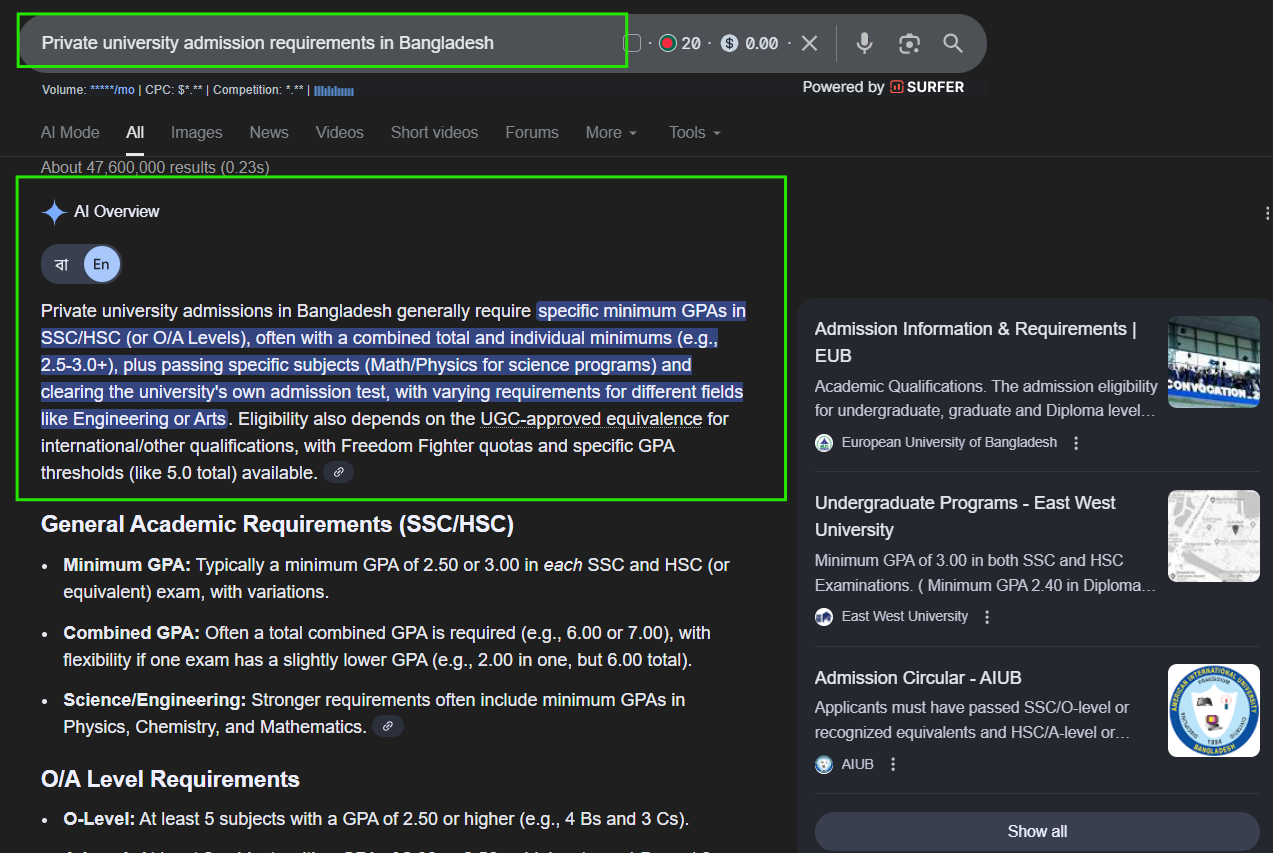The height and width of the screenshot is (853, 1273).
Task: Switch AI Overview language to বা
Action: click(x=60, y=263)
